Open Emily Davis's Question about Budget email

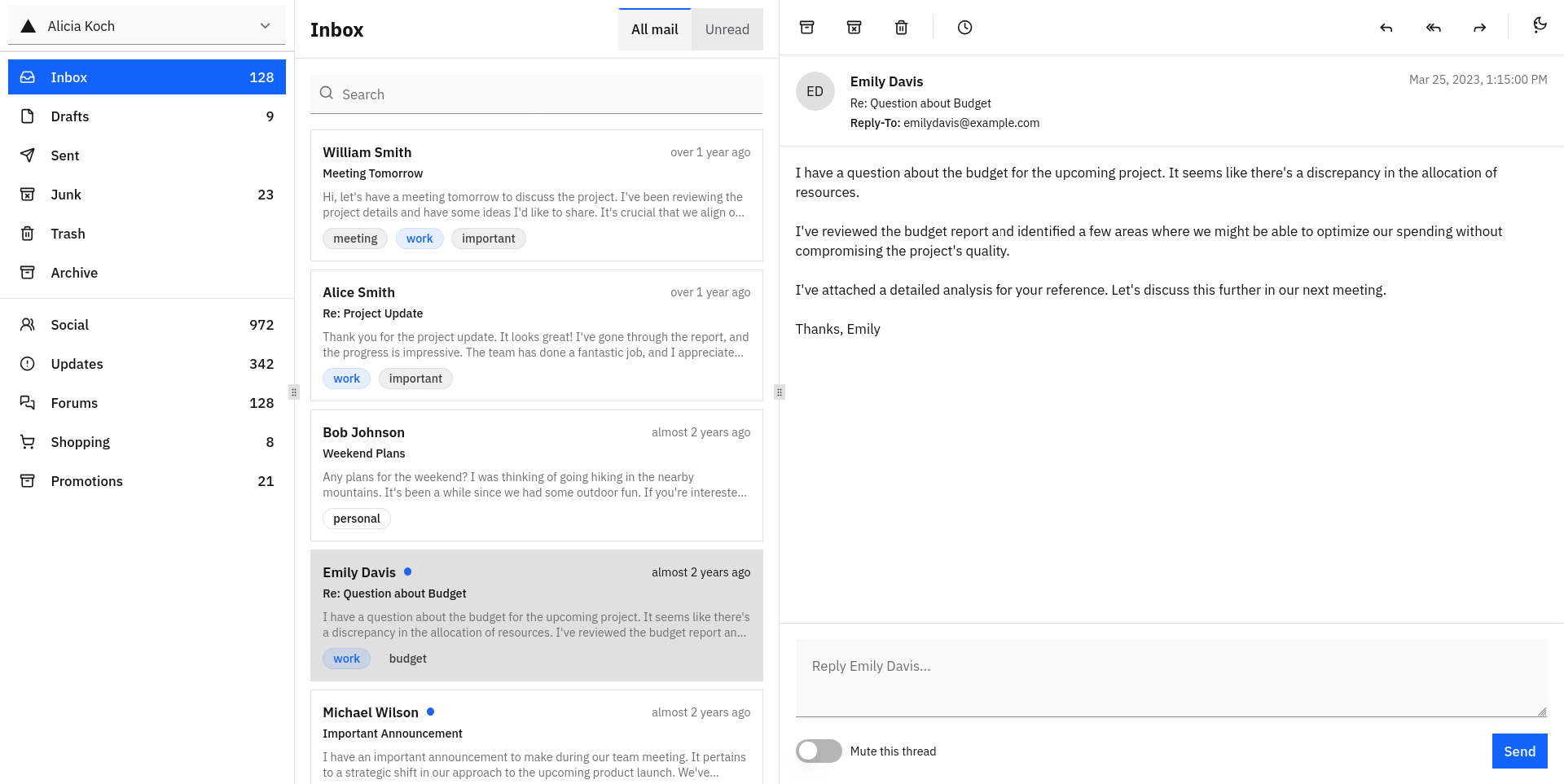(537, 615)
